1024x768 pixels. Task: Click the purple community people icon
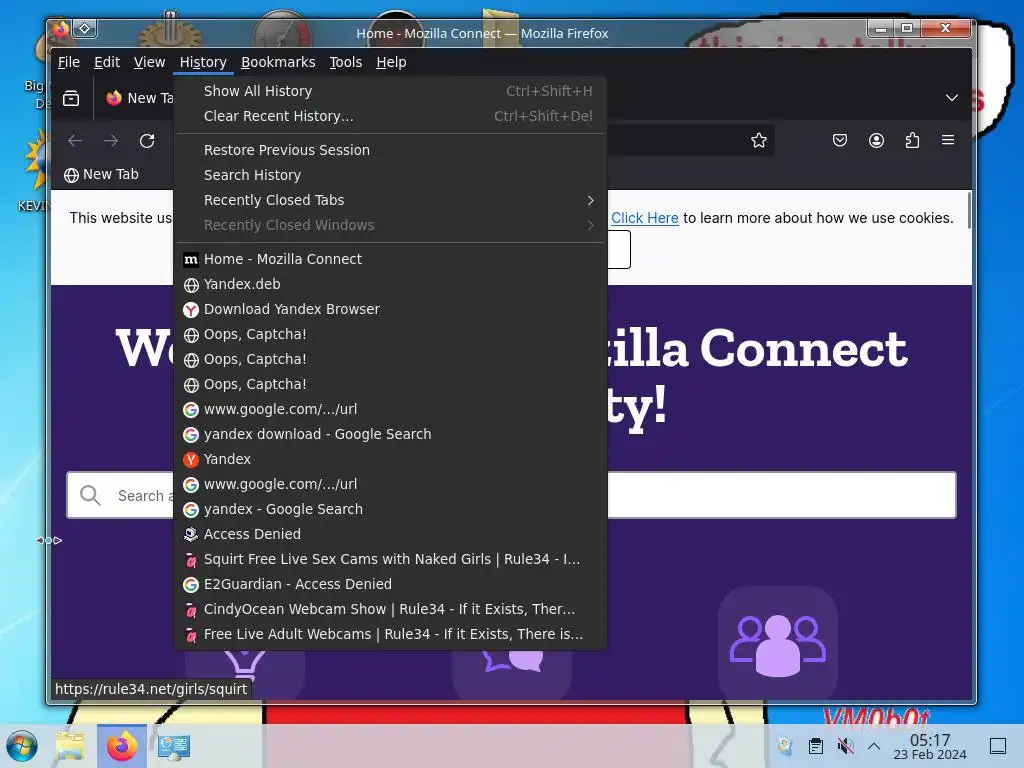pyautogui.click(x=778, y=643)
